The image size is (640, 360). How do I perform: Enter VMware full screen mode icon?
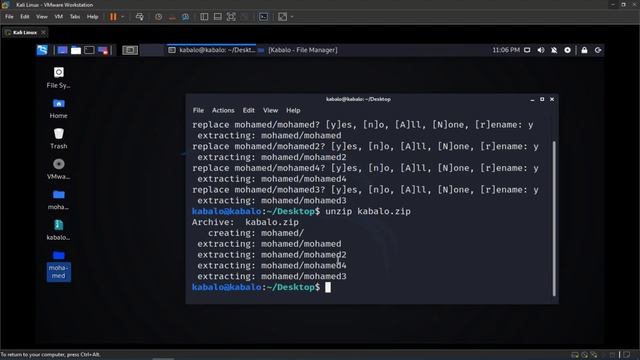[231, 17]
